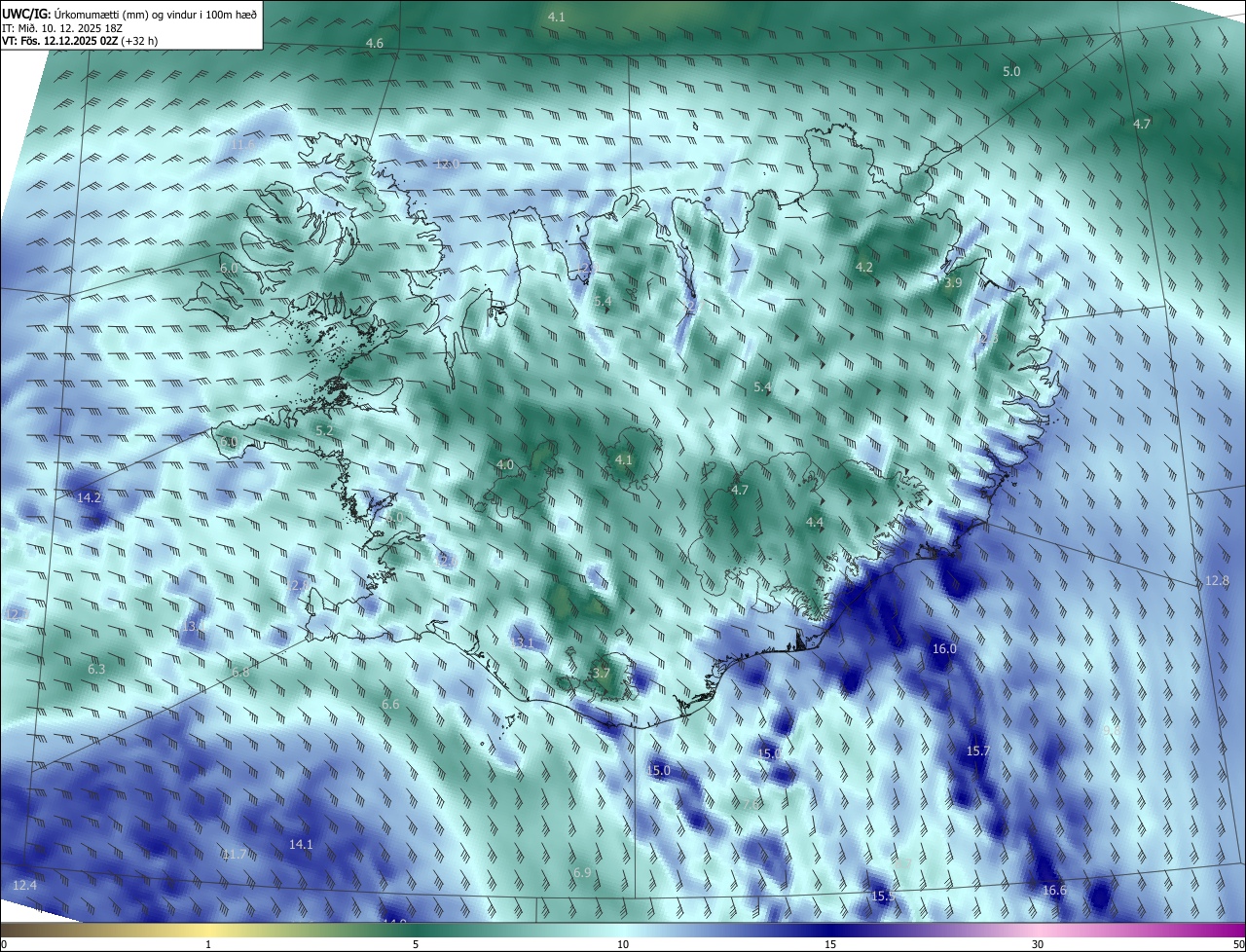The width and height of the screenshot is (1246, 952).
Task: Click the 6.8 value label over the sea
Action: tap(240, 672)
